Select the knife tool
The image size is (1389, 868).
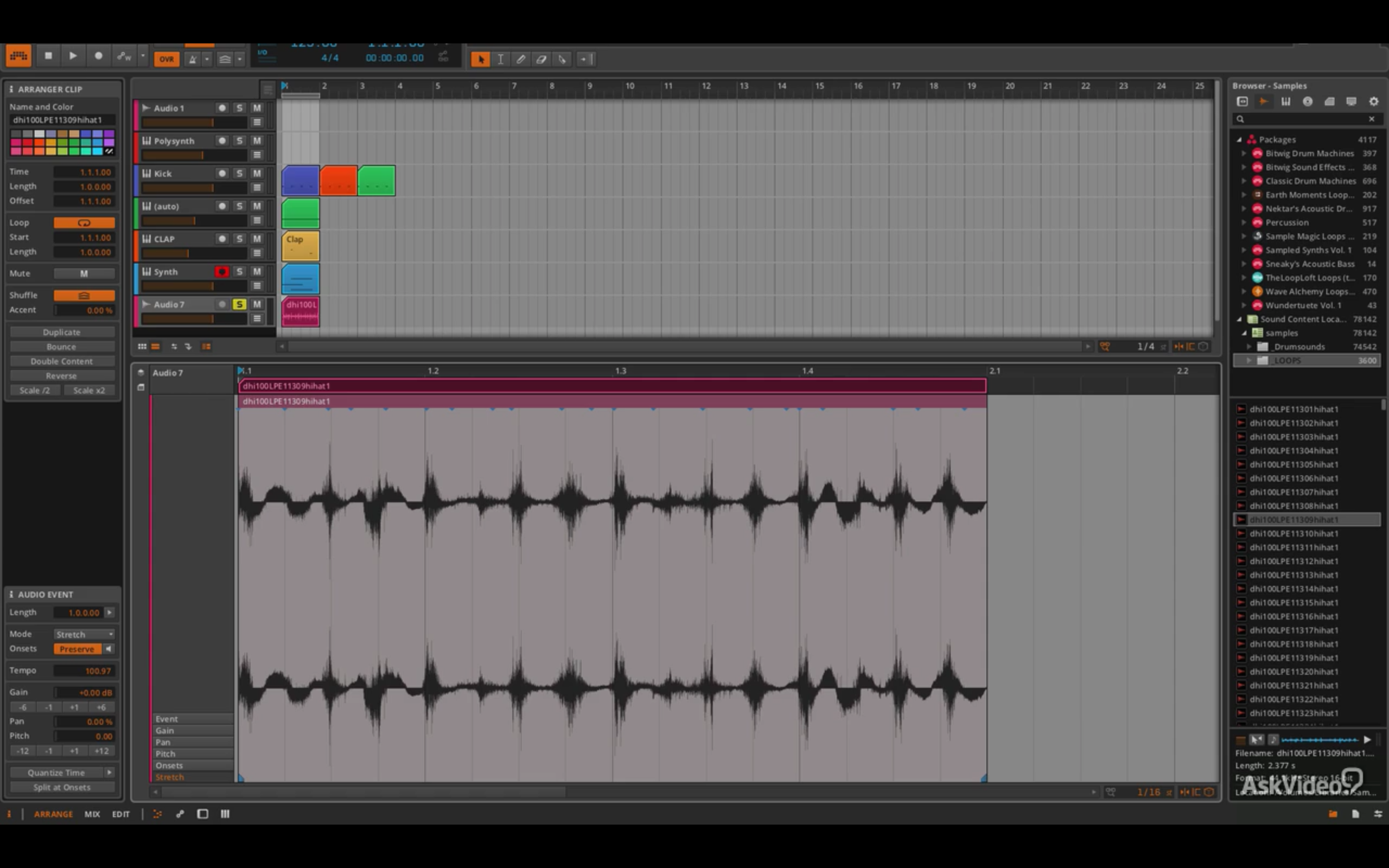pyautogui.click(x=563, y=59)
